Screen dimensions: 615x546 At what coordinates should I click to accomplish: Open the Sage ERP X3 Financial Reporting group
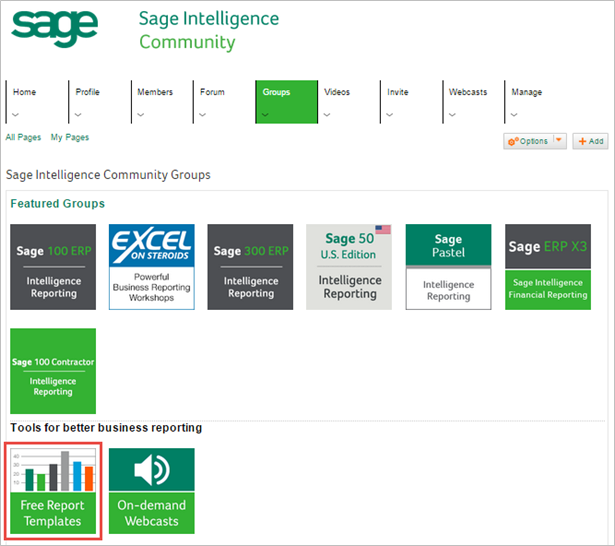[548, 267]
